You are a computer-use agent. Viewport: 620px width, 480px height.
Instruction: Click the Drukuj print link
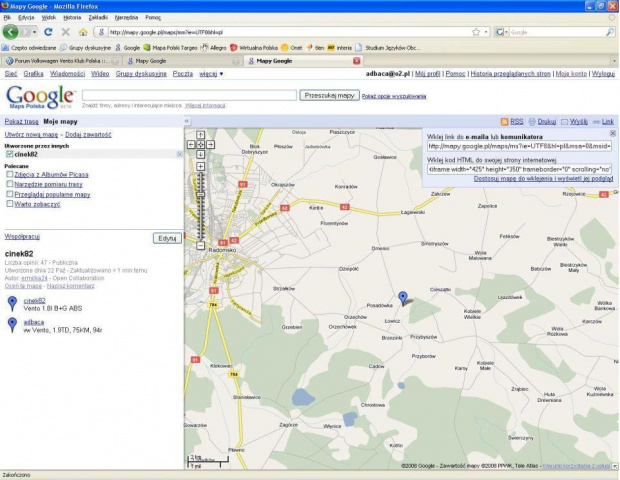click(547, 121)
